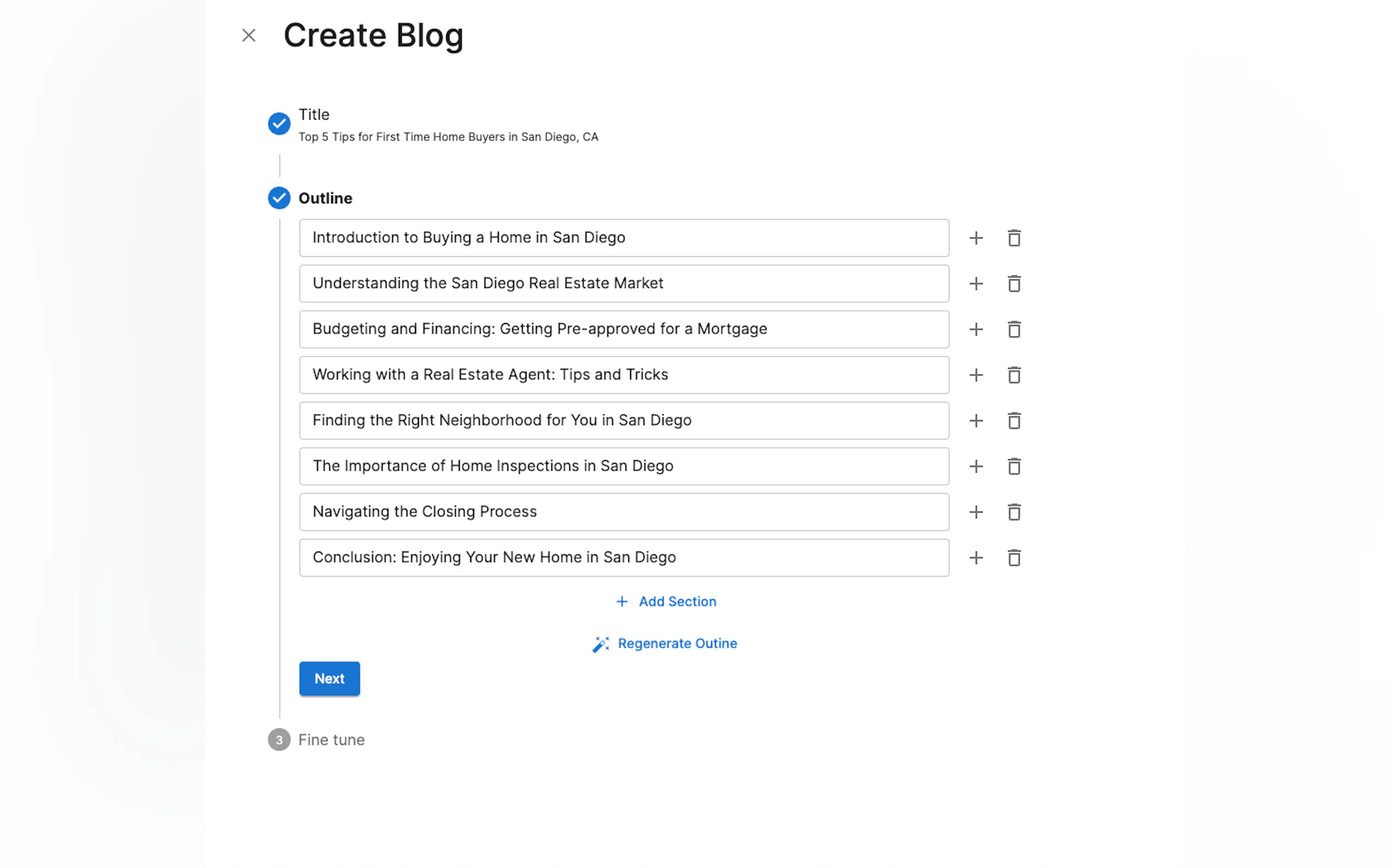Click the Regenerate Outline text link
Image resolution: width=1389 pixels, height=868 pixels.
(677, 643)
